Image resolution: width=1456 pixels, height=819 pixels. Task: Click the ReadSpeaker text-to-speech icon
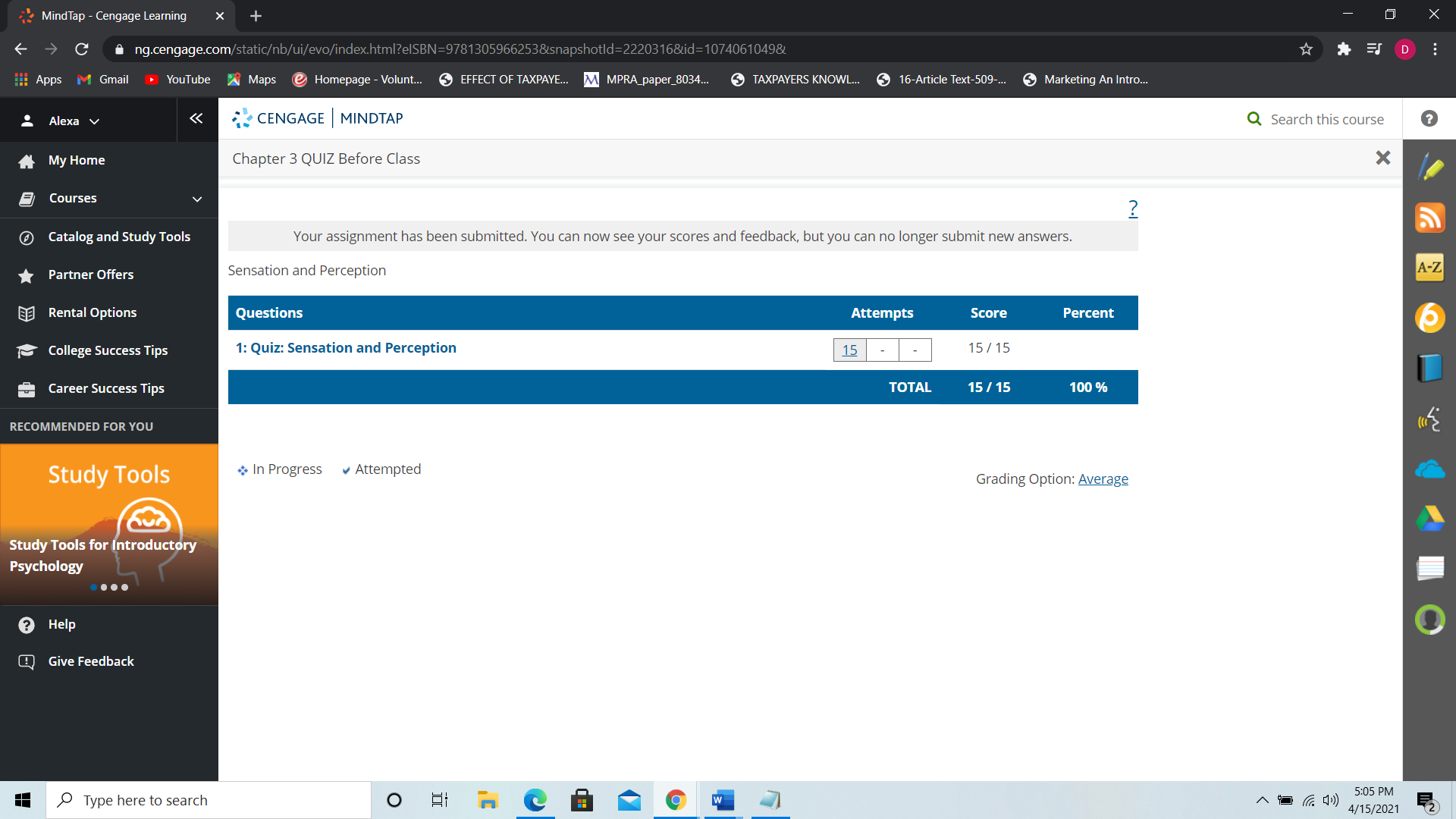pyautogui.click(x=1429, y=419)
